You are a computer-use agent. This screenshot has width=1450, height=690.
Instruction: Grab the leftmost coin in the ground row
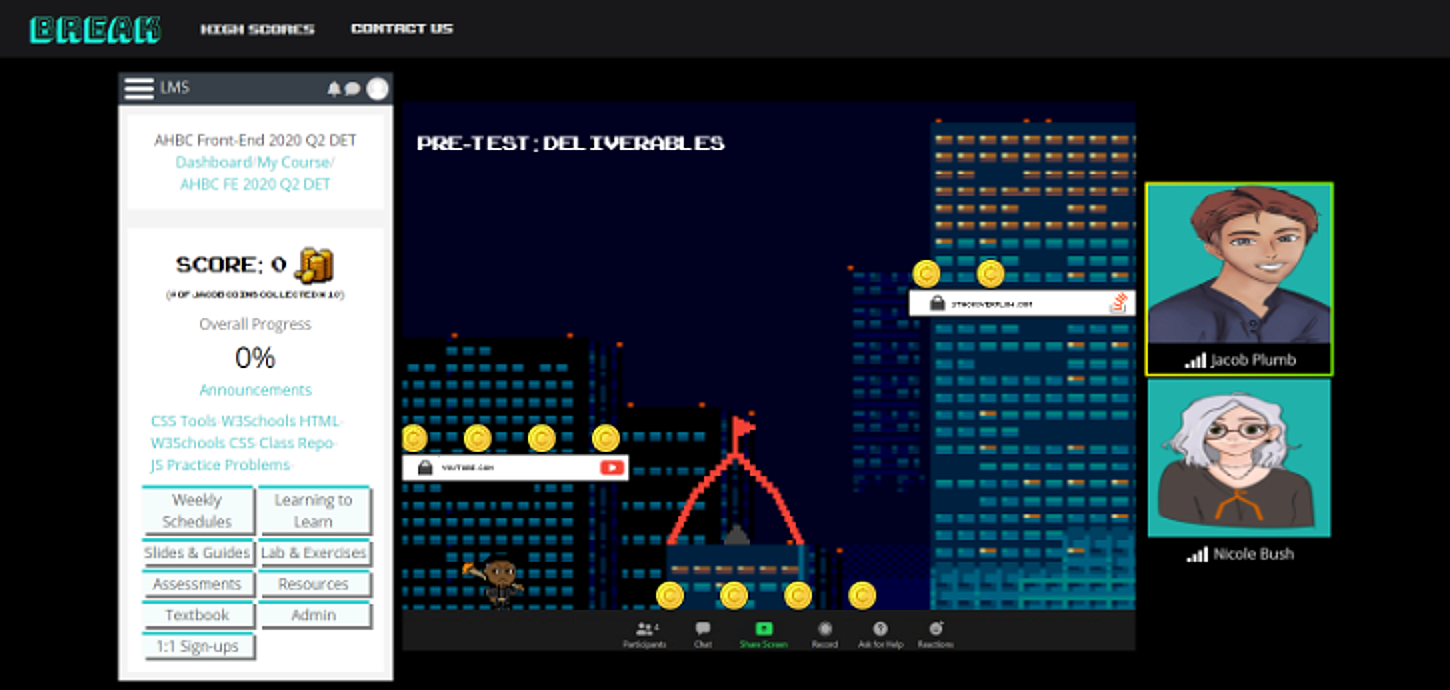670,596
